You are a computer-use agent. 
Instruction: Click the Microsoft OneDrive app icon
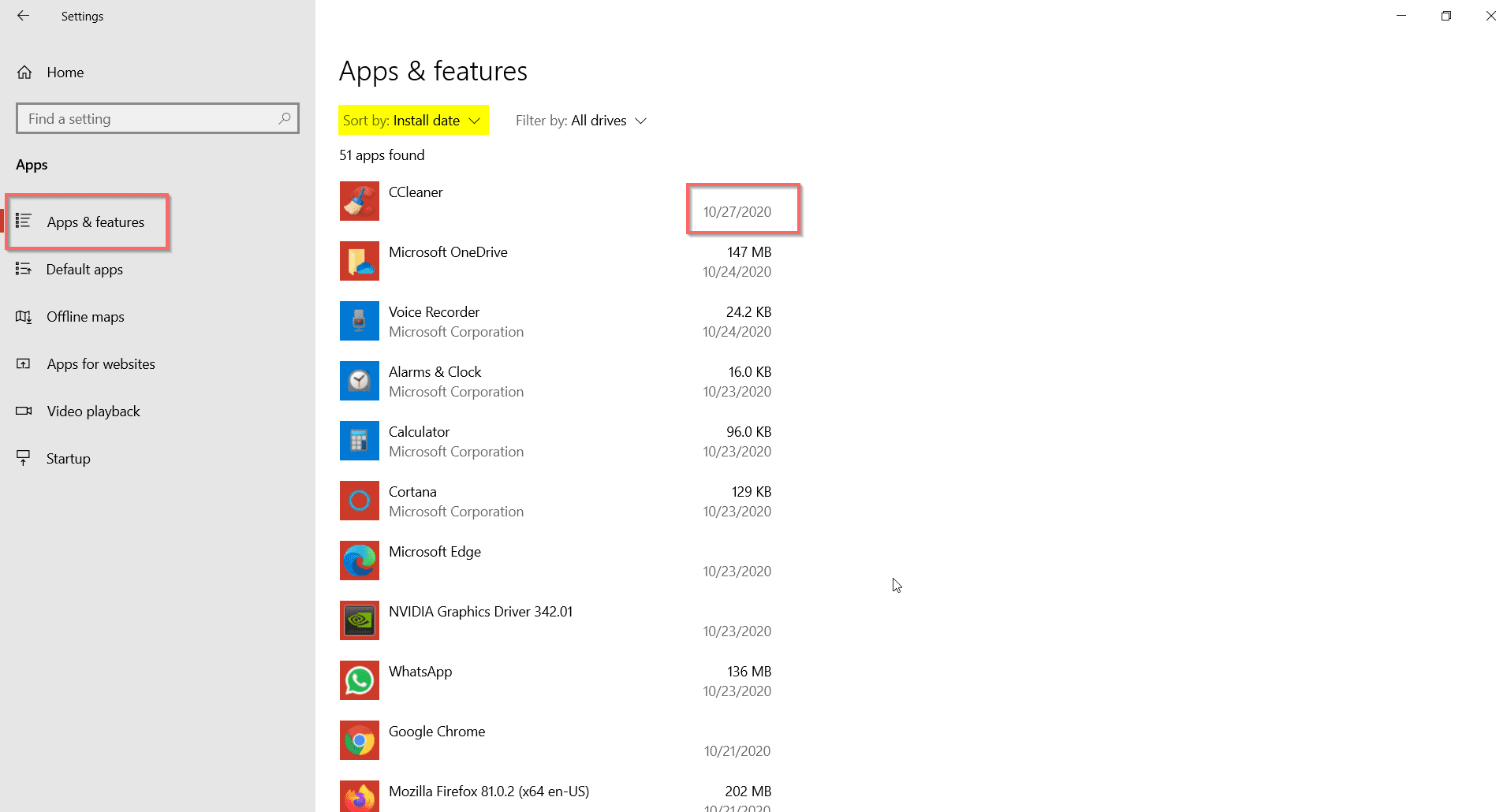(x=360, y=261)
